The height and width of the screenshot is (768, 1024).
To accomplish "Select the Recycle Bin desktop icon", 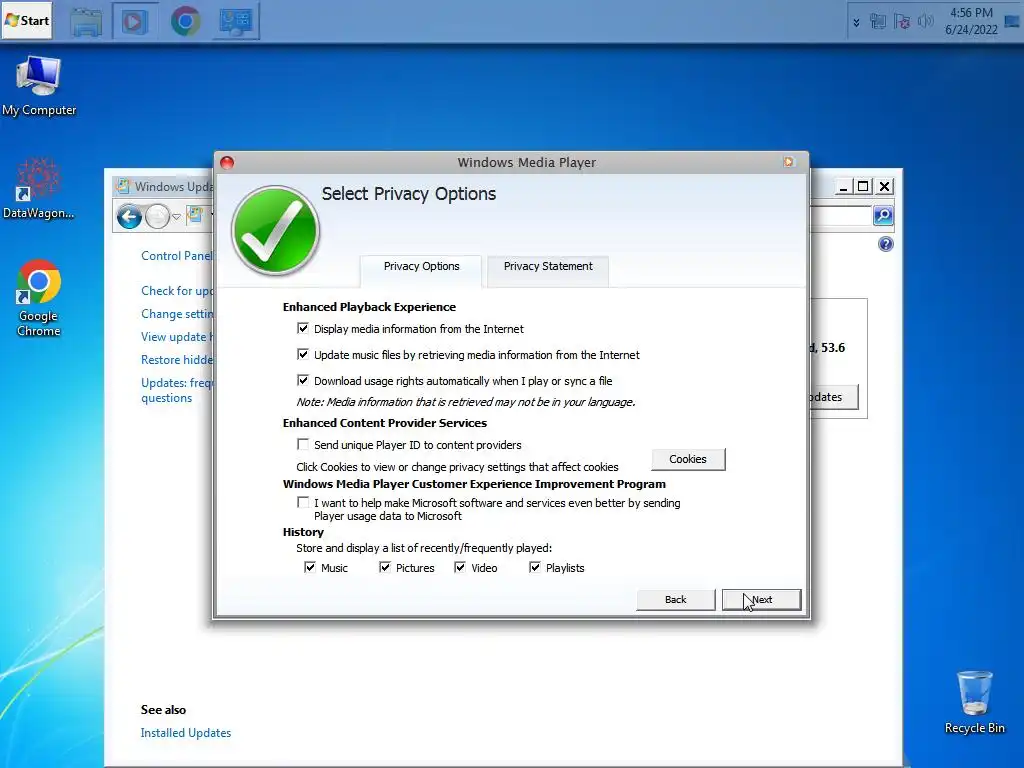I will (x=974, y=702).
